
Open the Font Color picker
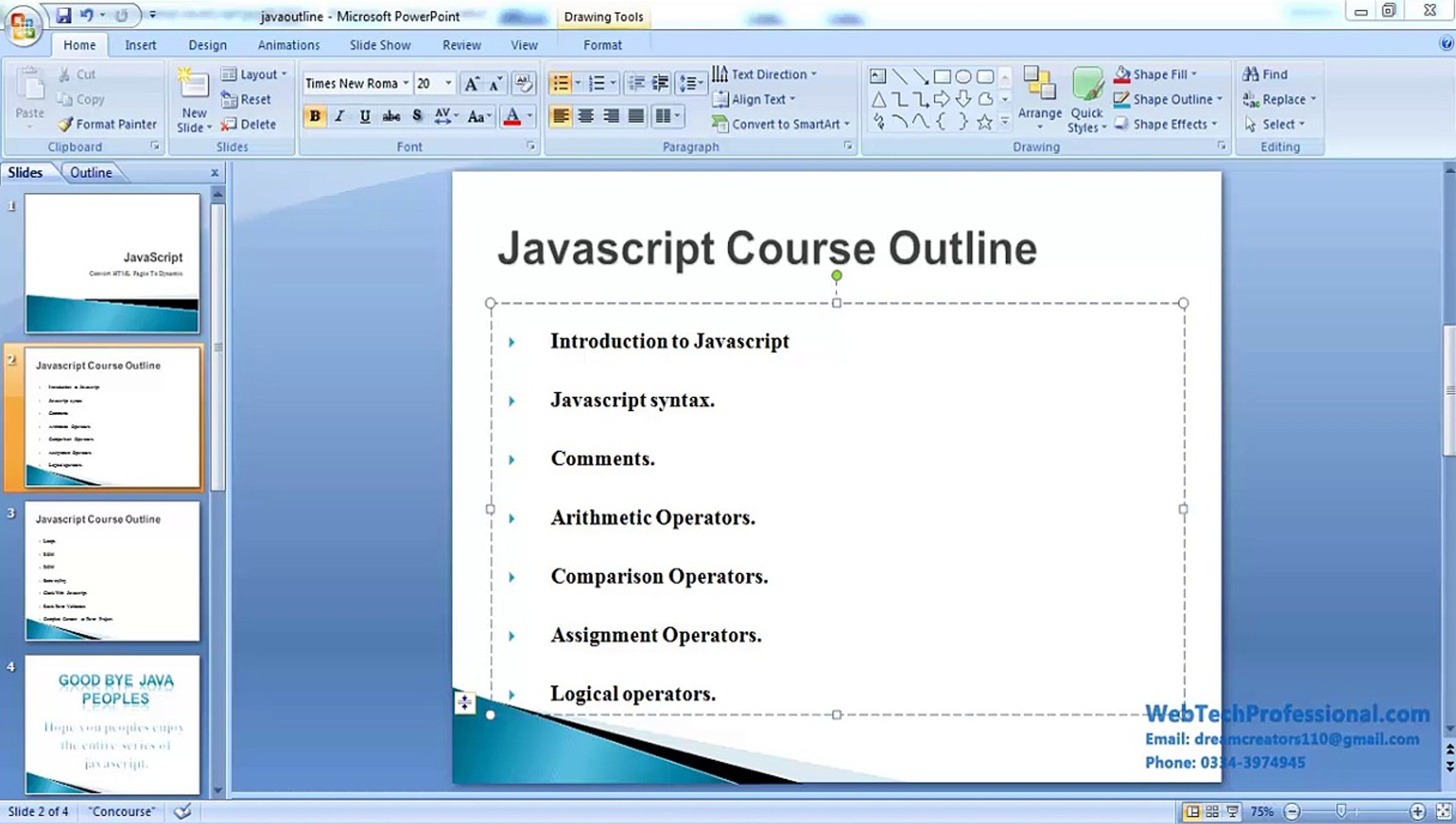point(530,116)
